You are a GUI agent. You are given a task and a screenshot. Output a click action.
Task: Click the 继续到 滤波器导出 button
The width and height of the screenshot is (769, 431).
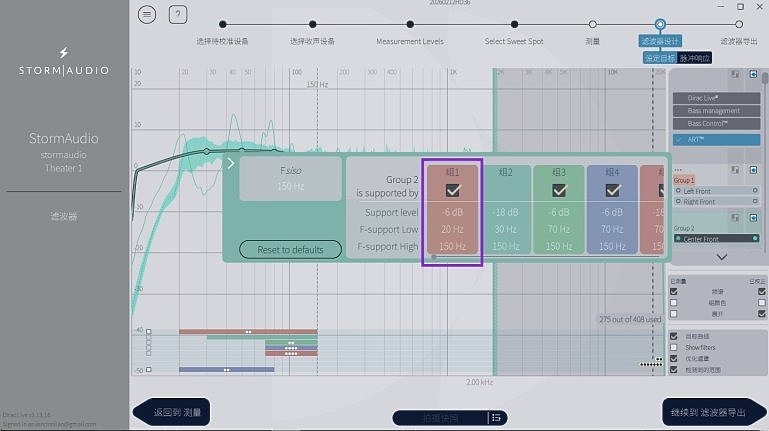coord(715,412)
